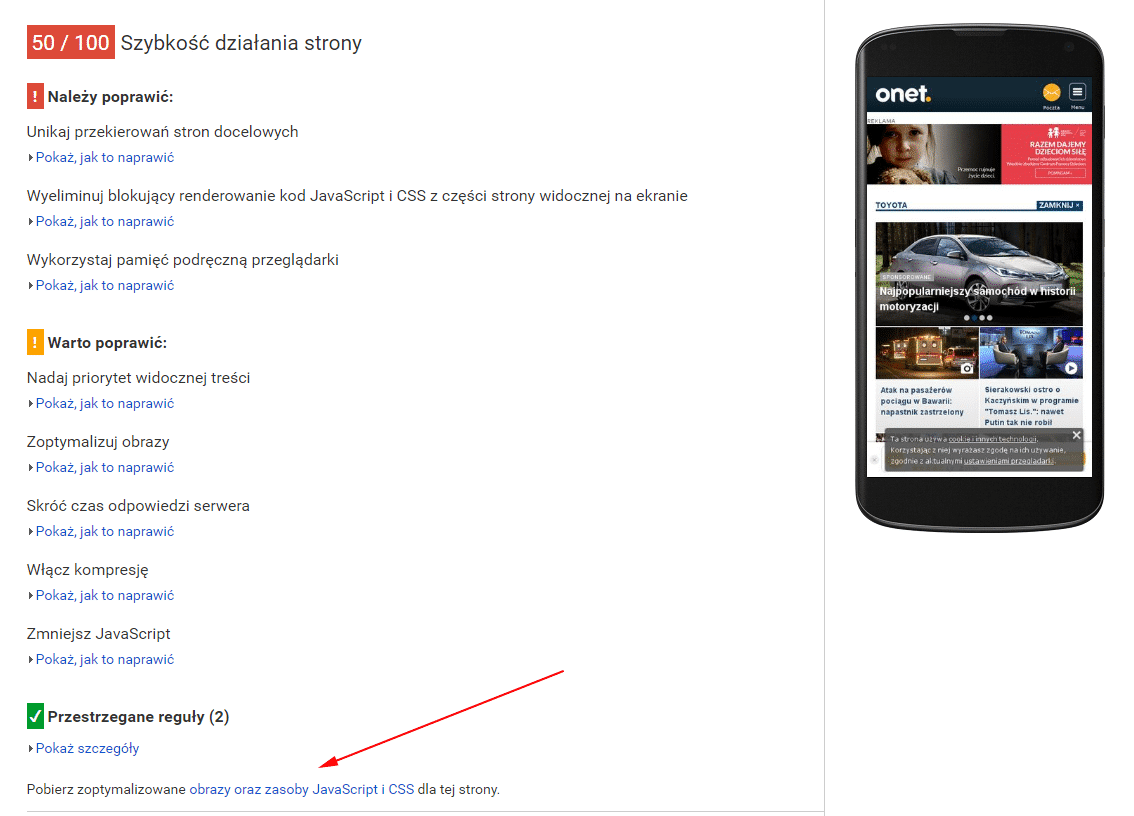Expand fix details under Zoptymalizuj obrazy
Viewport: 1134px width, 816px height.
point(104,467)
